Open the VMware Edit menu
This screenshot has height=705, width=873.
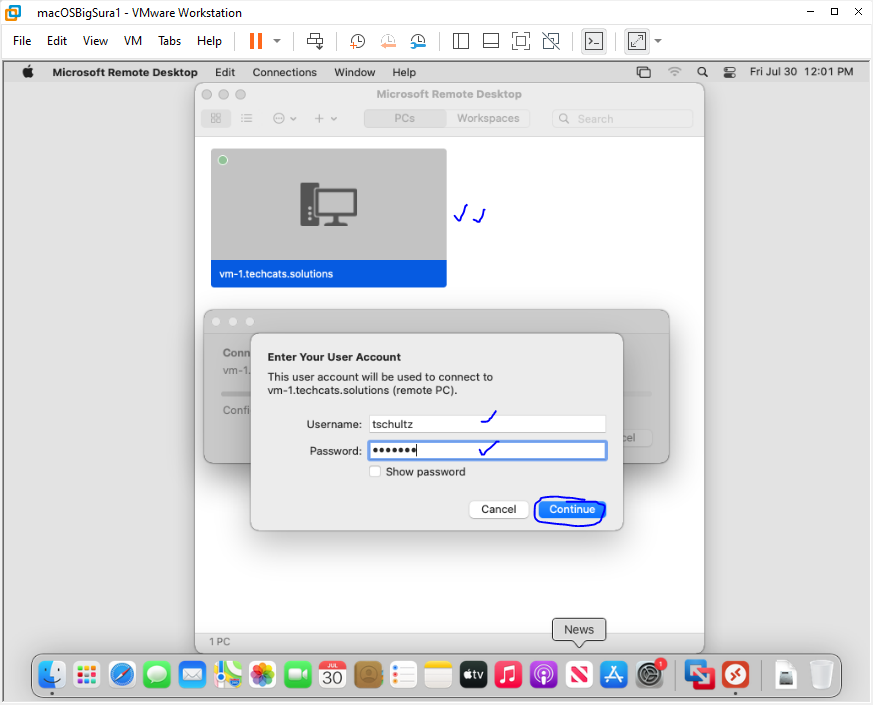point(57,41)
